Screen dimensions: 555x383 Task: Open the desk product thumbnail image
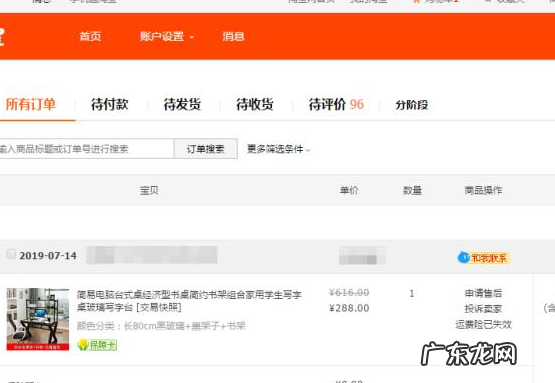tap(38, 319)
